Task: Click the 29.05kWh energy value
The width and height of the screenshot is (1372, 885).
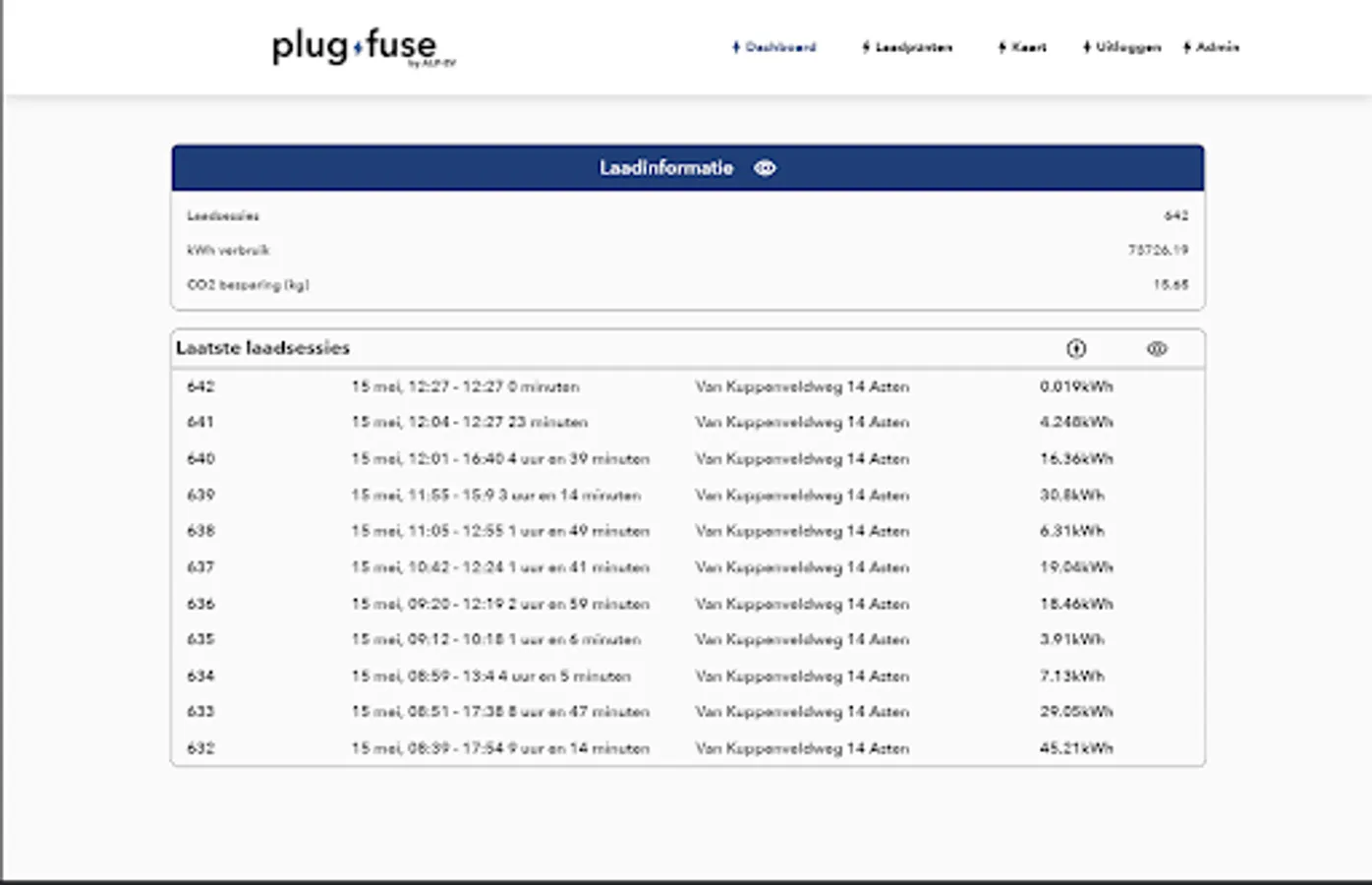Action: [1076, 712]
